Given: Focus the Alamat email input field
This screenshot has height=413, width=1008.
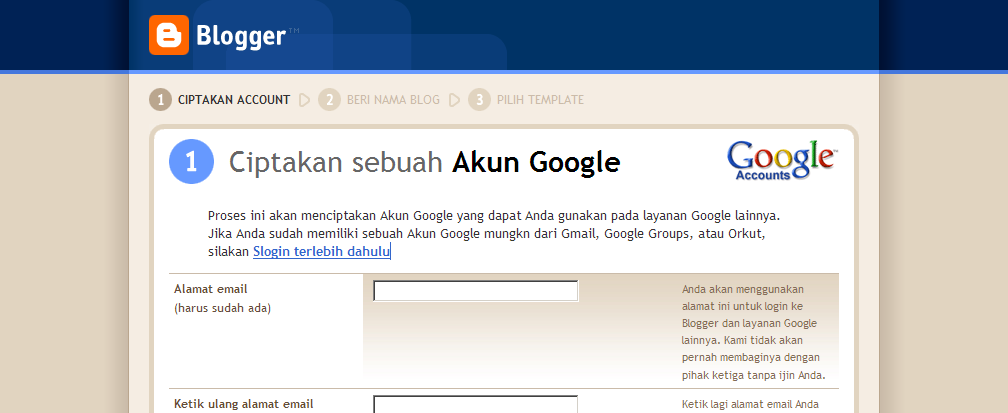Looking at the screenshot, I should 476,291.
